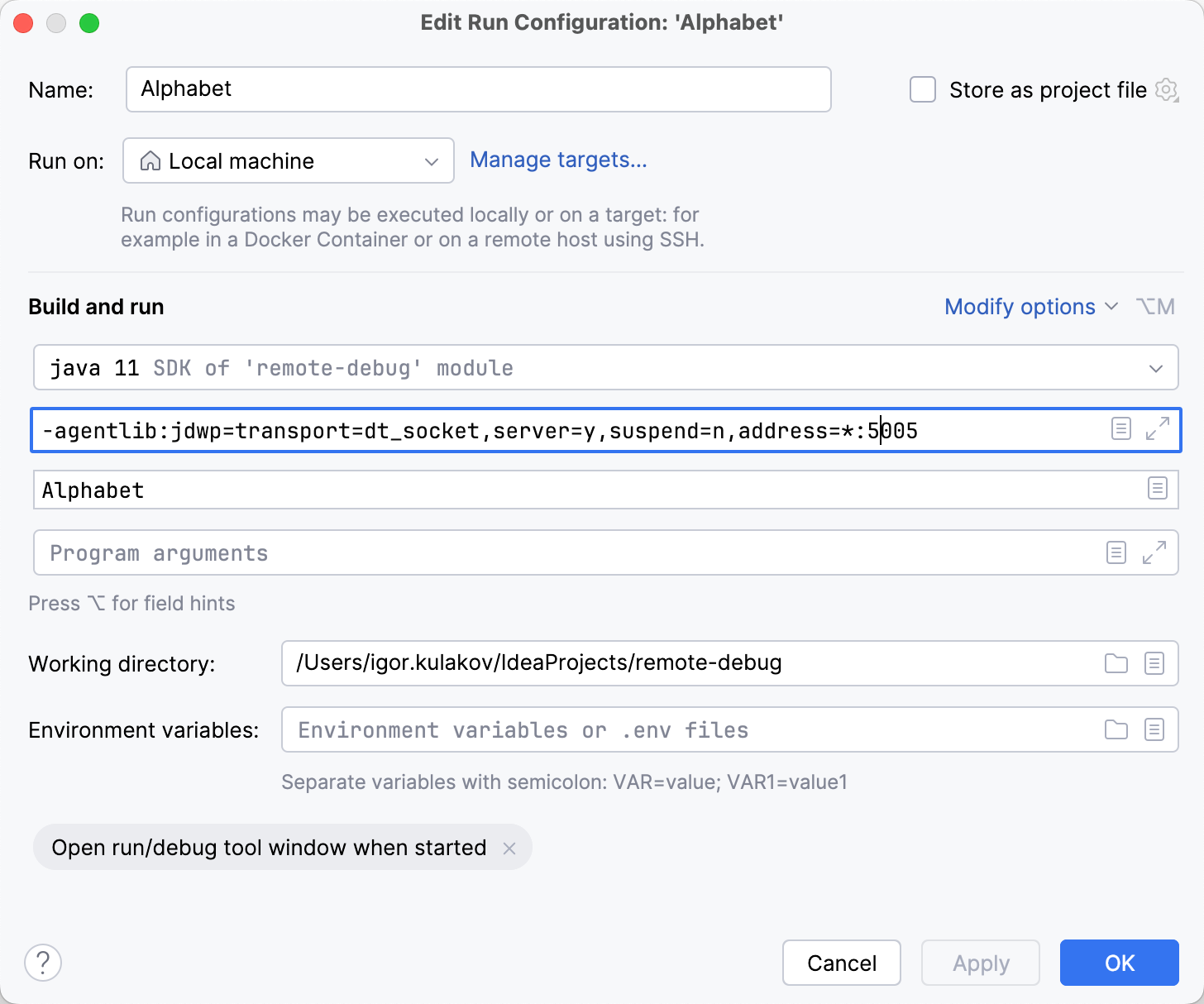The height and width of the screenshot is (1004, 1204).
Task: Expand the Program arguments field editor
Action: pyautogui.click(x=1154, y=552)
